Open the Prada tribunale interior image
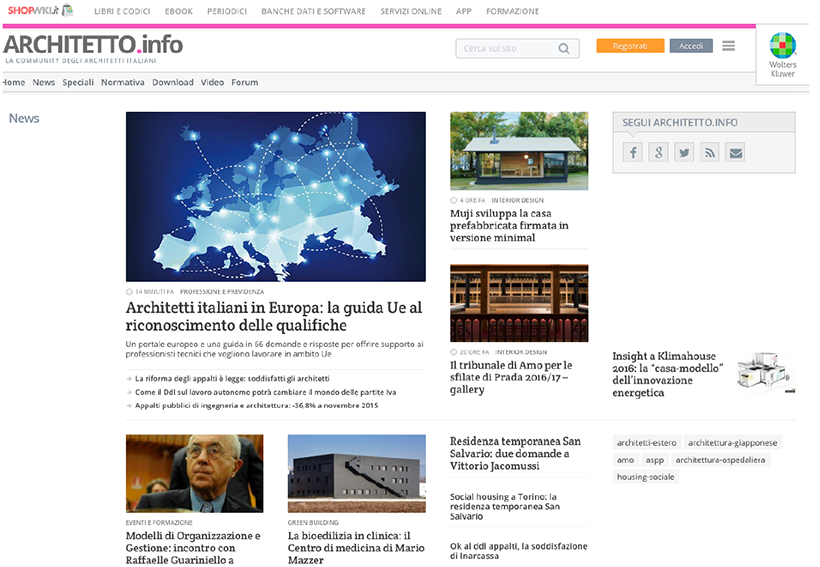Viewport: 820px width, 567px height. [519, 303]
